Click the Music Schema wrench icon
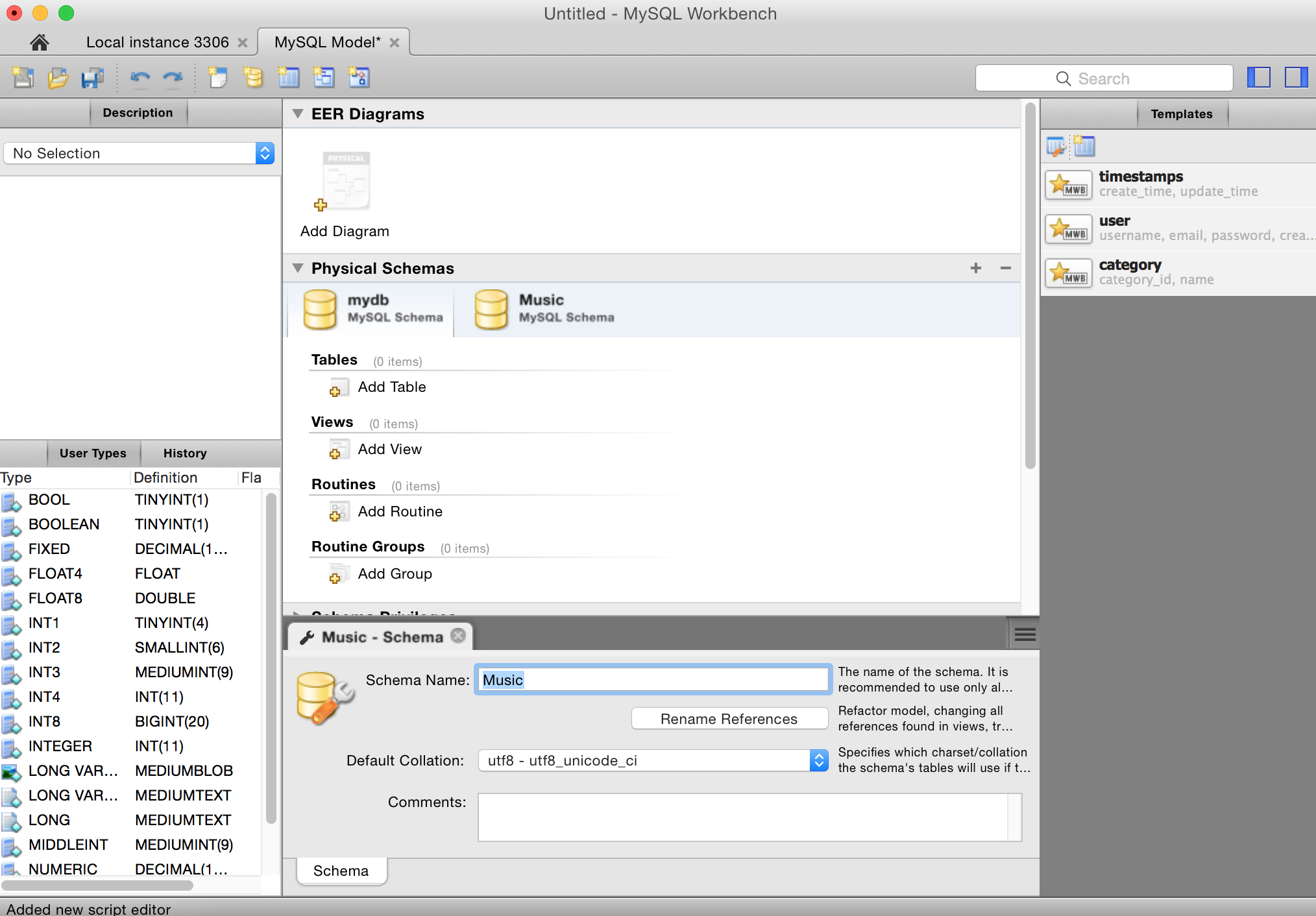Image resolution: width=1316 pixels, height=916 pixels. click(306, 636)
